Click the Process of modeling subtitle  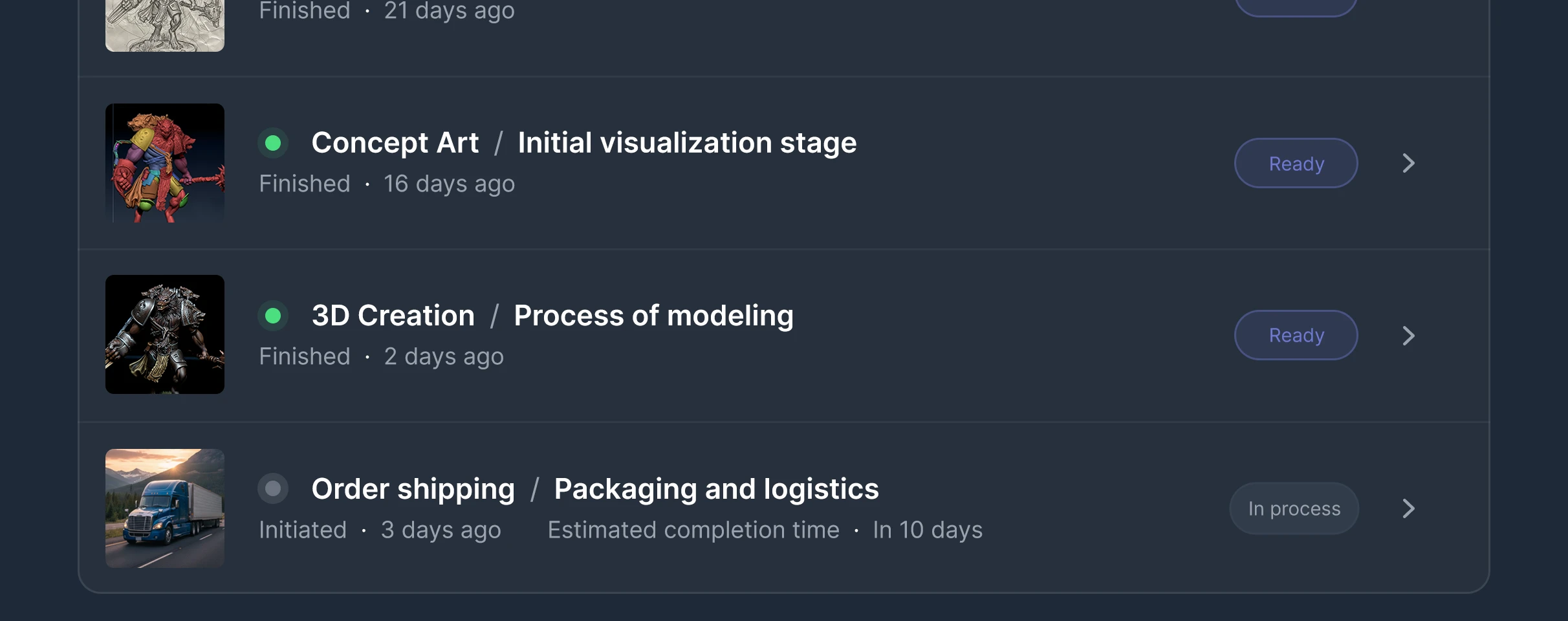pyautogui.click(x=653, y=316)
